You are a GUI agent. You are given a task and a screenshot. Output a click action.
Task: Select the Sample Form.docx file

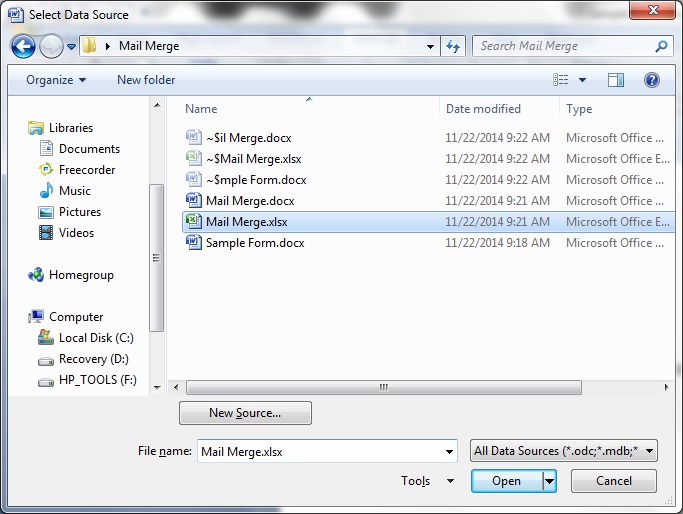pyautogui.click(x=254, y=243)
